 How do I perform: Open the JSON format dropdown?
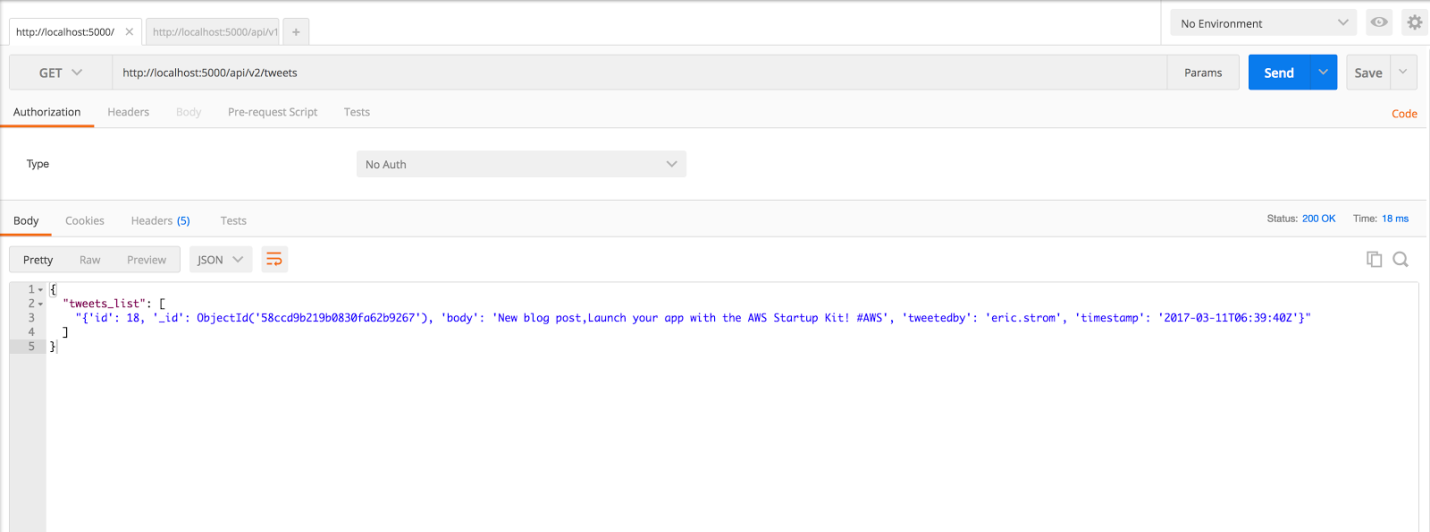220,259
